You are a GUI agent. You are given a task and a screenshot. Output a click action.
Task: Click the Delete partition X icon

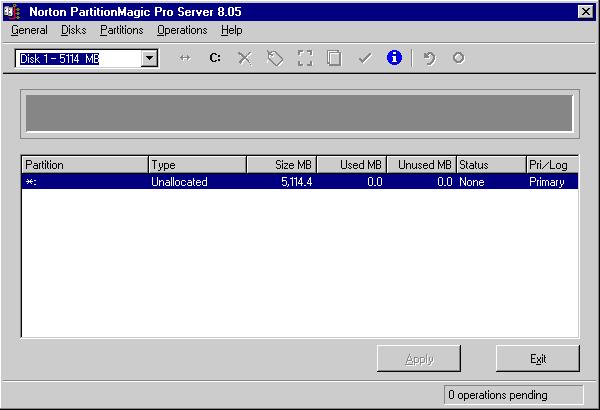tap(245, 59)
